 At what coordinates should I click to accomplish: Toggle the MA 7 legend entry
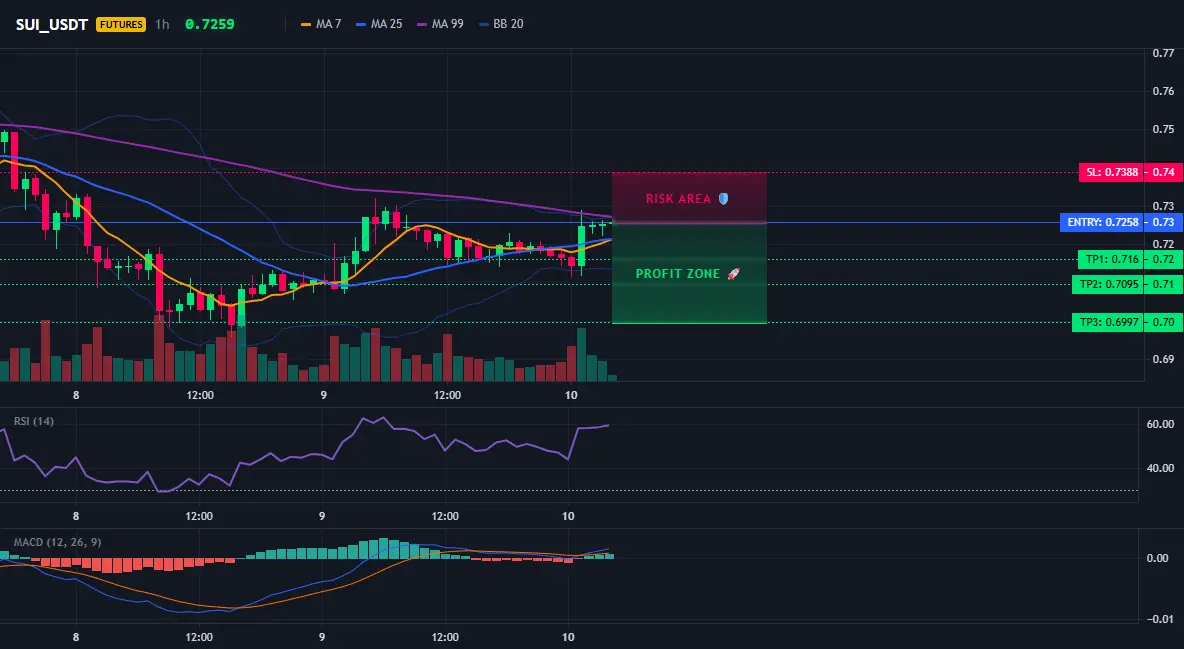tap(321, 24)
